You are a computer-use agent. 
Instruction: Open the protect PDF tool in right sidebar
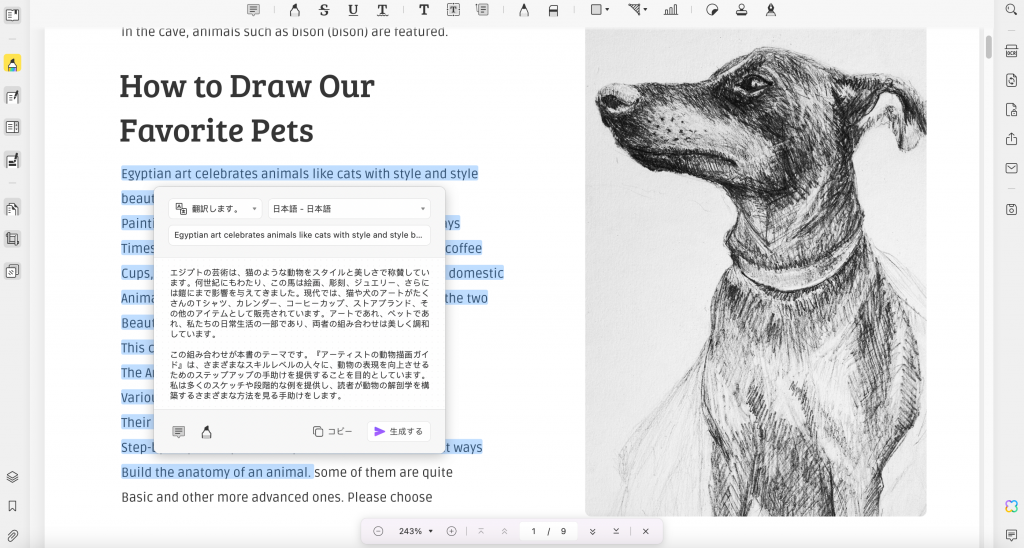1011,110
